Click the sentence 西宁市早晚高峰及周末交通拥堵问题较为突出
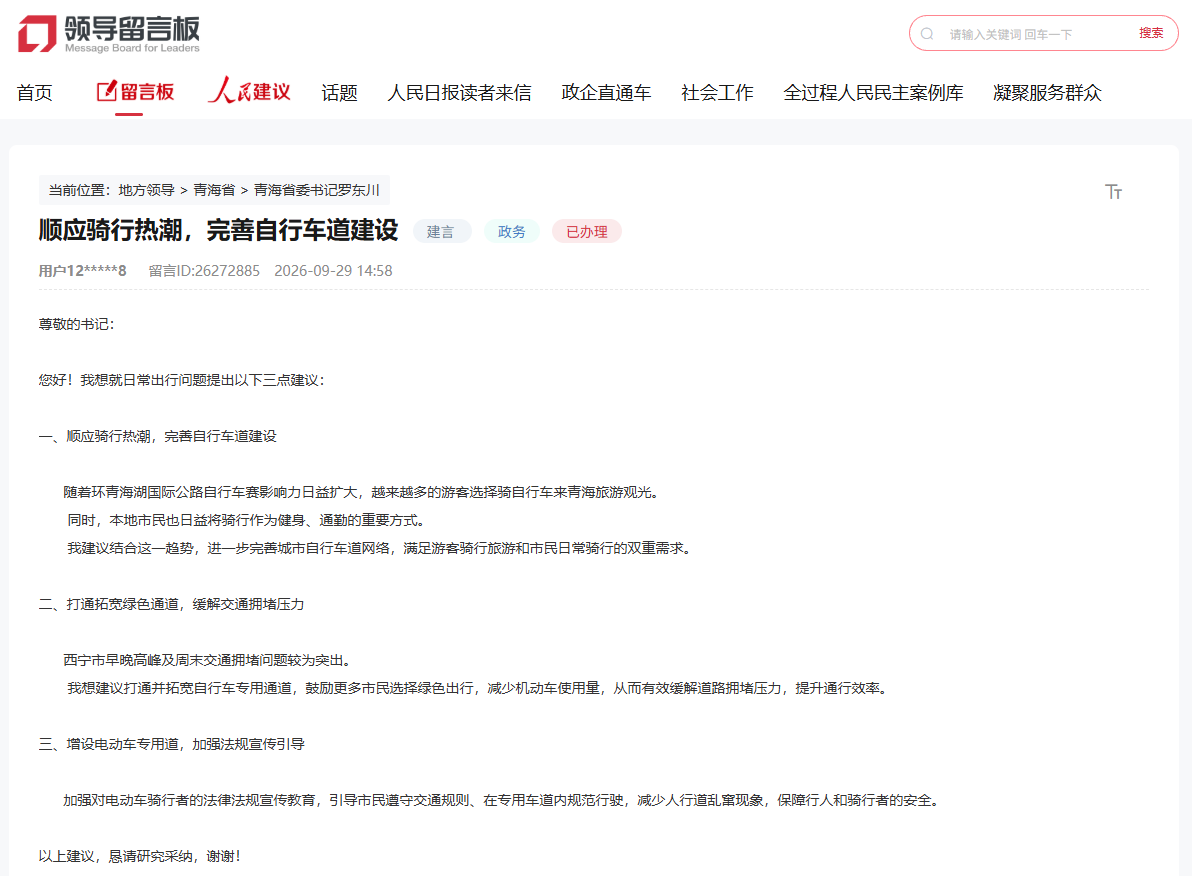 208,661
